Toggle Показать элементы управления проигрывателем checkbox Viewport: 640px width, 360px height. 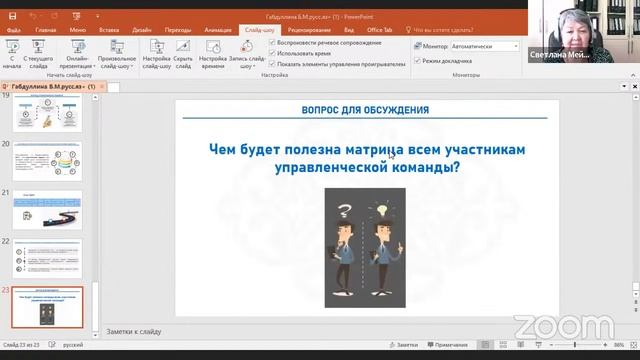point(273,64)
